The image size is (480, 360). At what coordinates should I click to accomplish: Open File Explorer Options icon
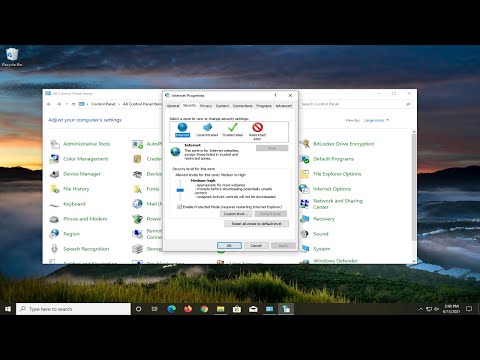click(x=304, y=174)
